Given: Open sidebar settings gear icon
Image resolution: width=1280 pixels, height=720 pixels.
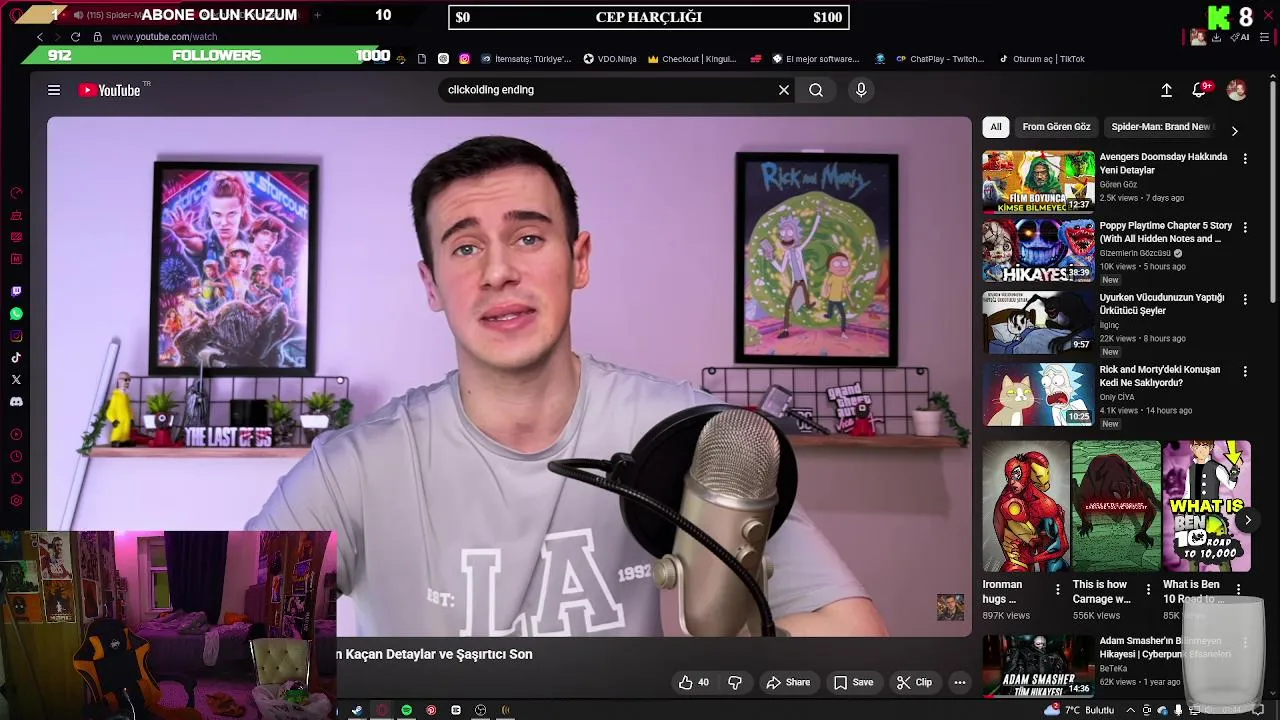Looking at the screenshot, I should (x=16, y=501).
